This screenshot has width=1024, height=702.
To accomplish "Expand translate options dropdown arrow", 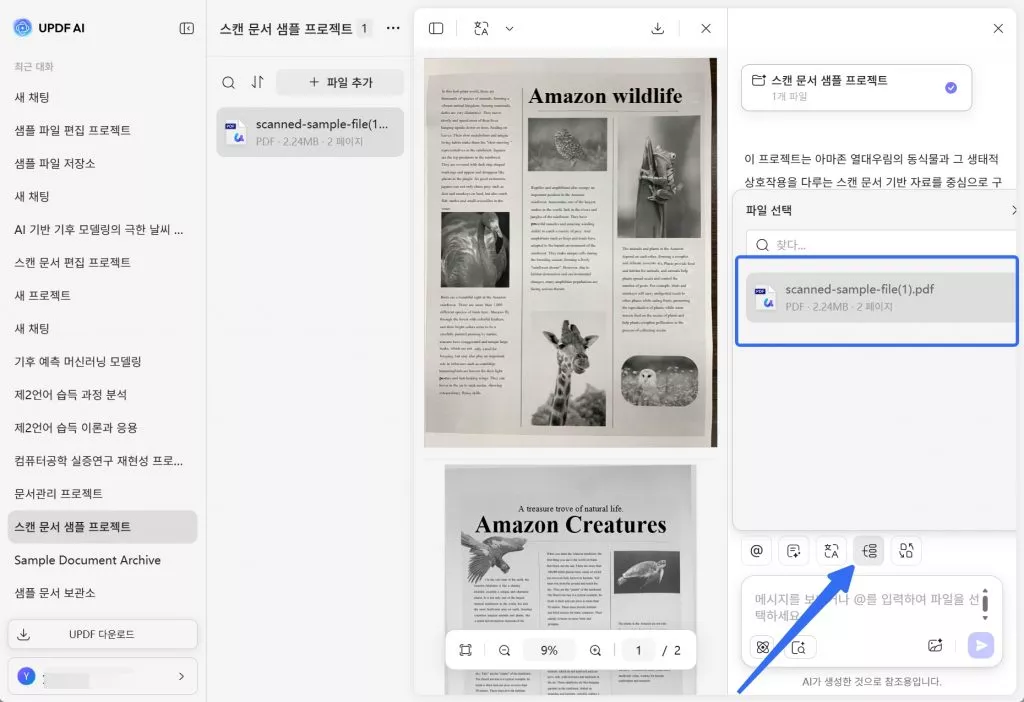I will pyautogui.click(x=509, y=28).
